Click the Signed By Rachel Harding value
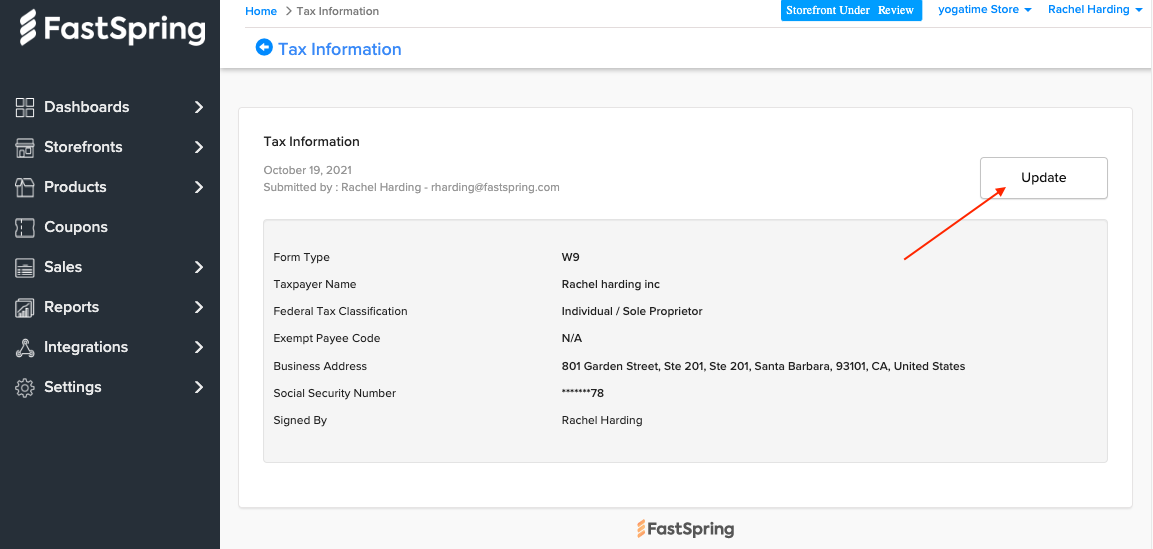 click(x=602, y=420)
